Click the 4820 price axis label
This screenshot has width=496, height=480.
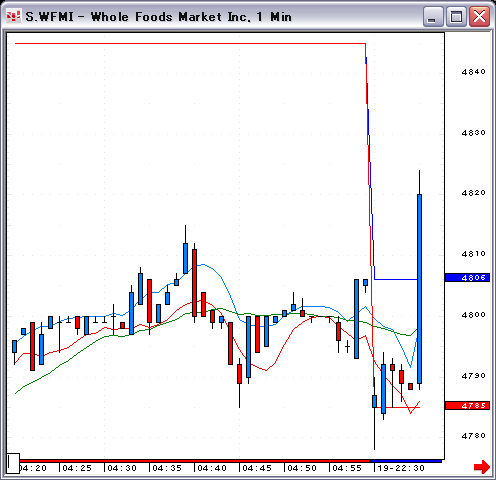[x=474, y=193]
